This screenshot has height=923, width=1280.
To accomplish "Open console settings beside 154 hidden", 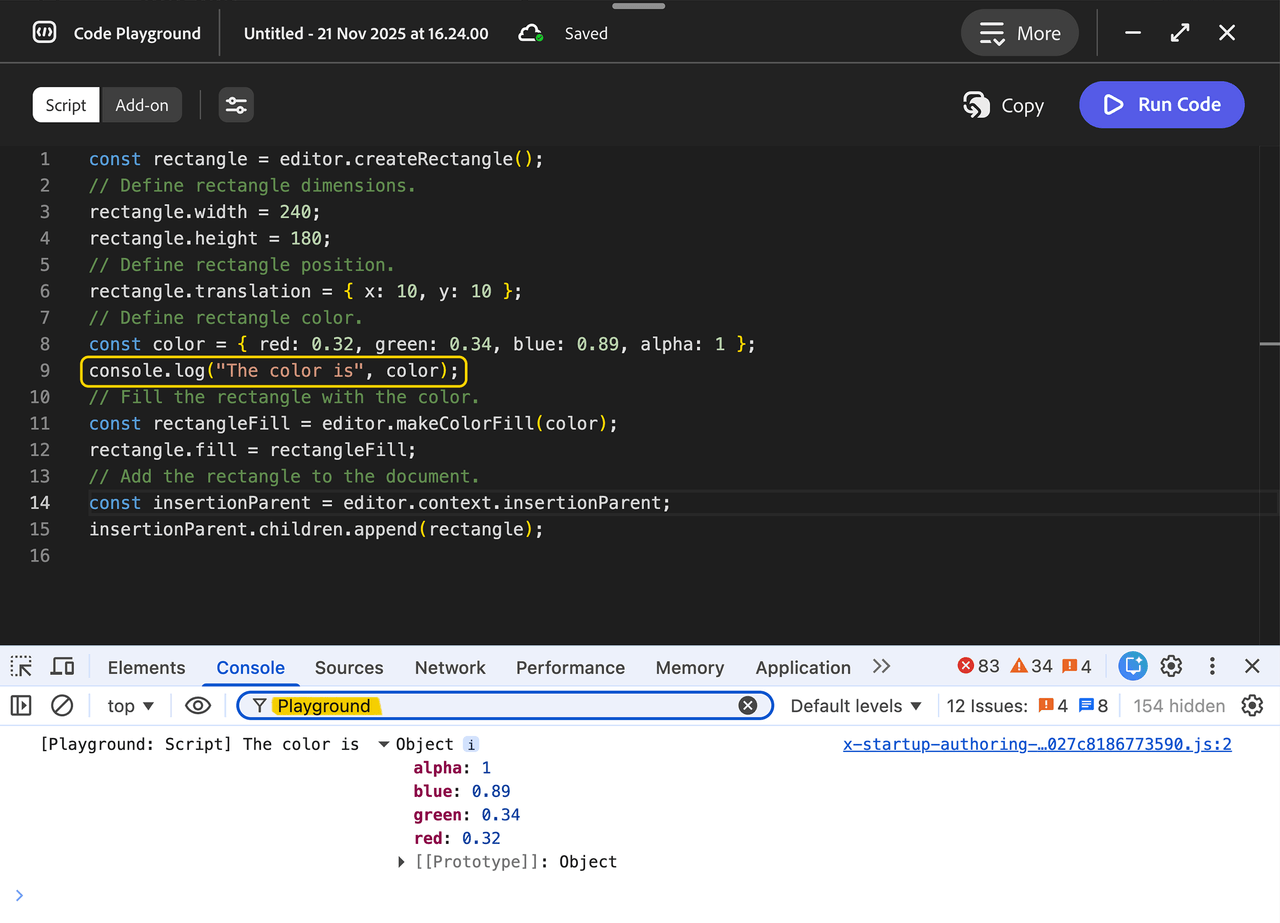I will [1252, 705].
